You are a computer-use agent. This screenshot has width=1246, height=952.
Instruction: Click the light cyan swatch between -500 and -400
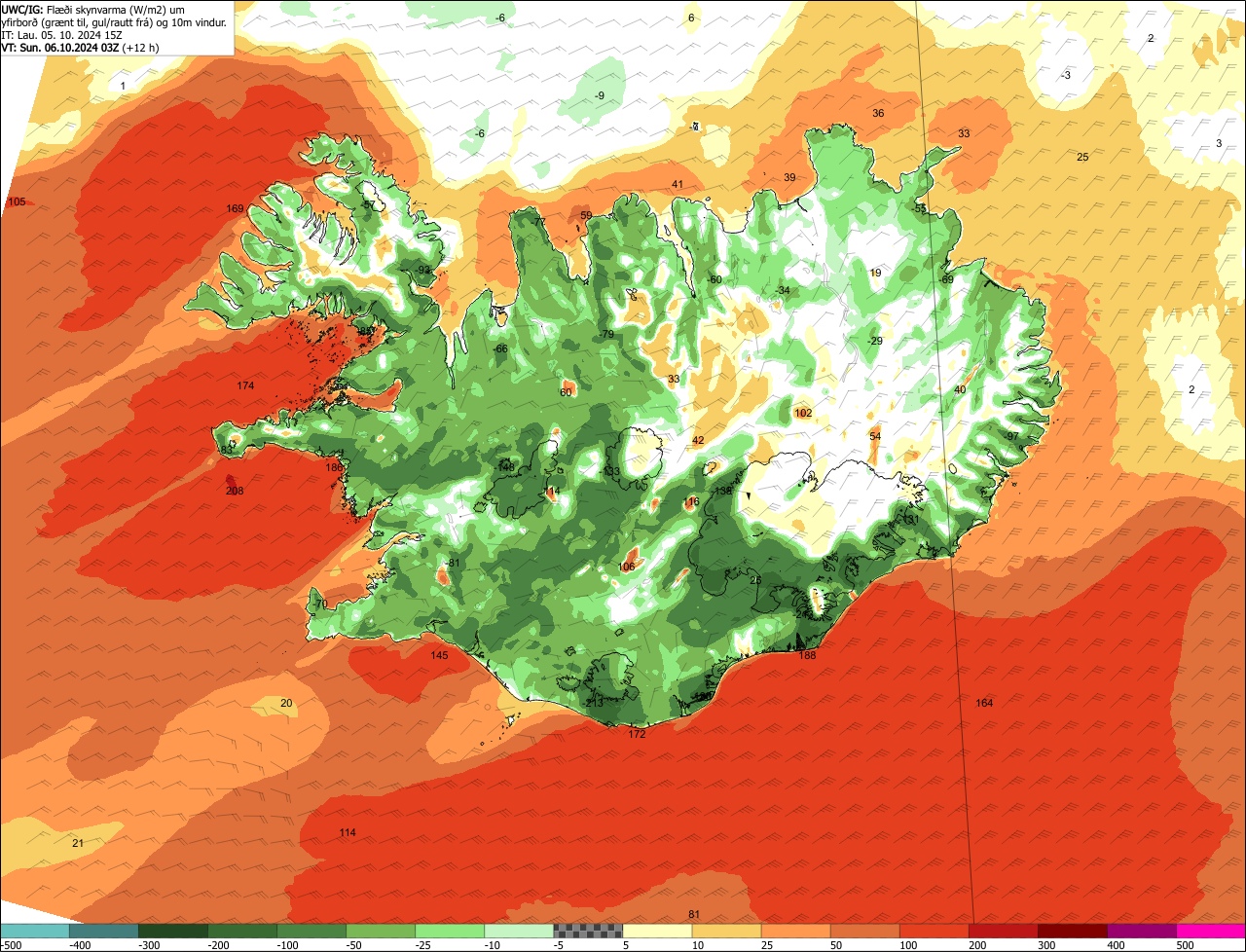[x=35, y=931]
